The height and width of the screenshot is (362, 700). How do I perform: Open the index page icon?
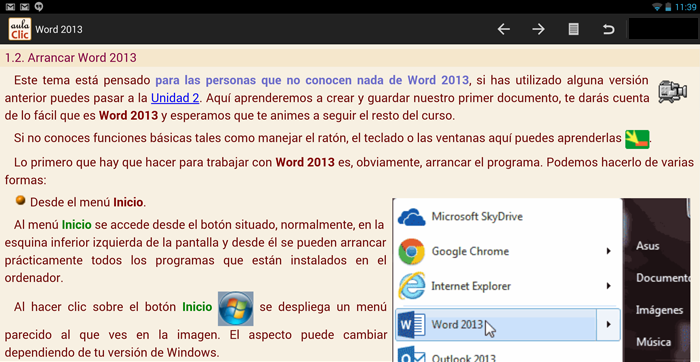click(x=573, y=29)
